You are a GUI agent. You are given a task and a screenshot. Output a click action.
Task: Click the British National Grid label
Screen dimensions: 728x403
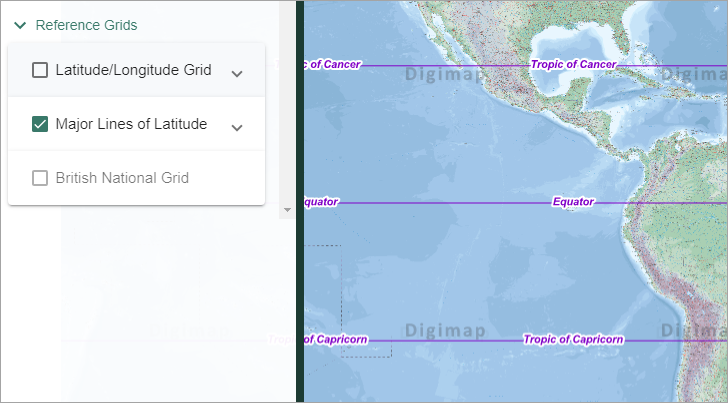(x=122, y=178)
